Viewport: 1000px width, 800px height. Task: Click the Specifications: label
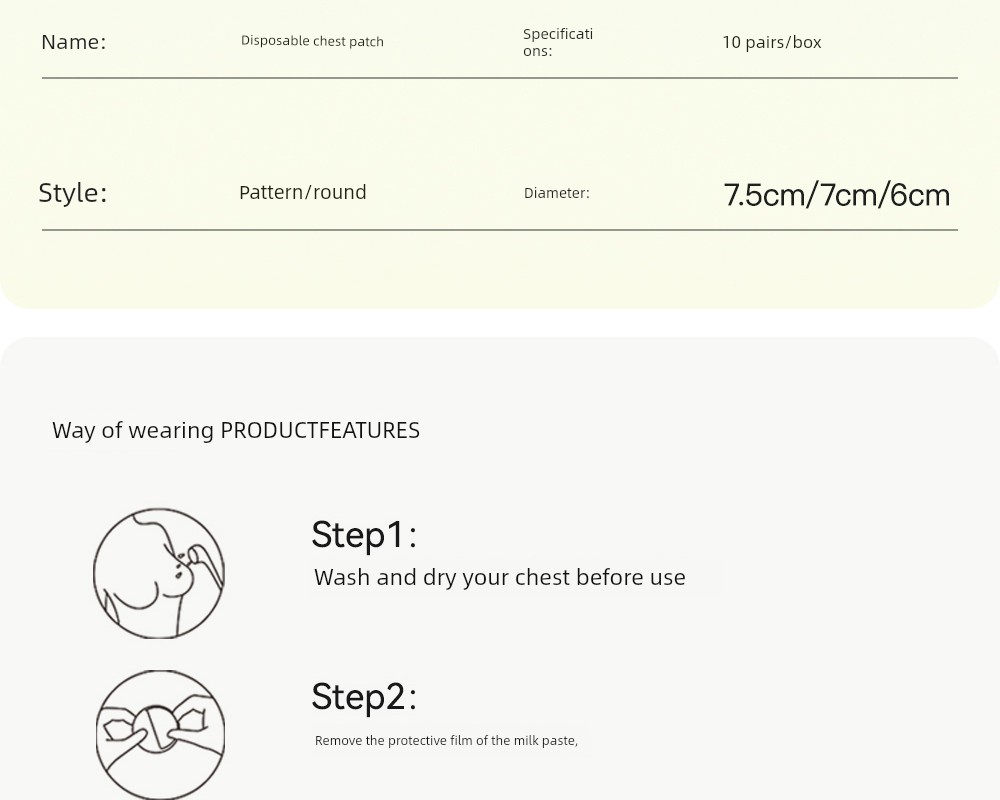558,42
